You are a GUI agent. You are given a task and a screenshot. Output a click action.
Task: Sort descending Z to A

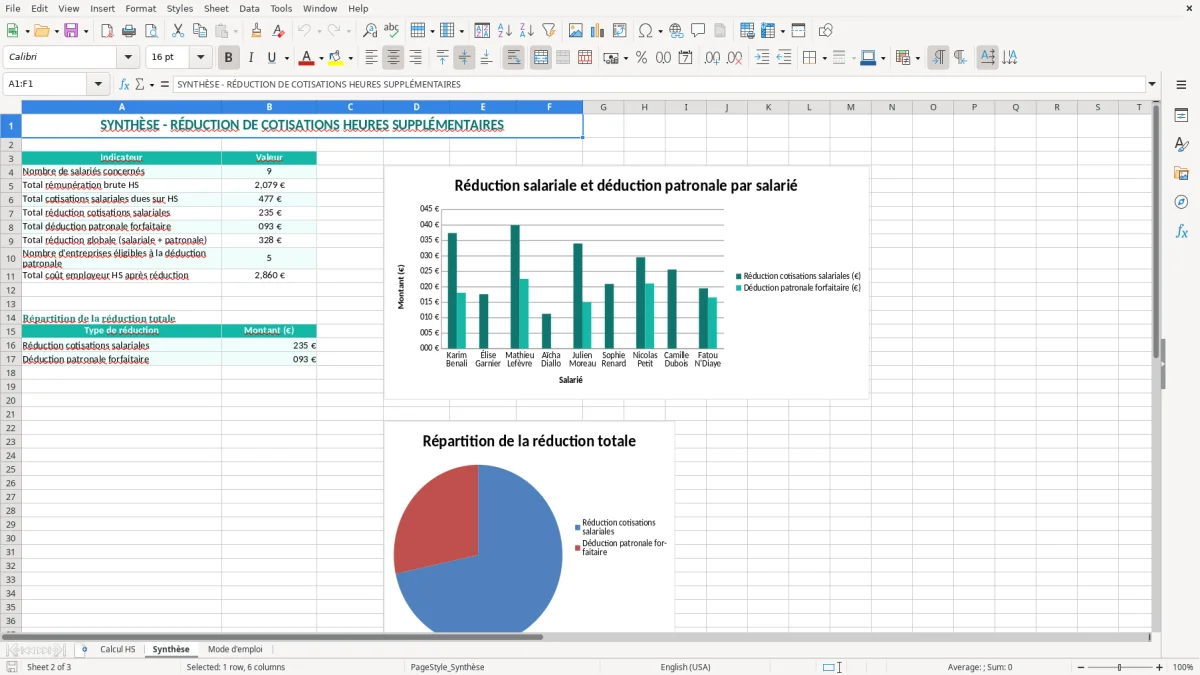pos(526,31)
